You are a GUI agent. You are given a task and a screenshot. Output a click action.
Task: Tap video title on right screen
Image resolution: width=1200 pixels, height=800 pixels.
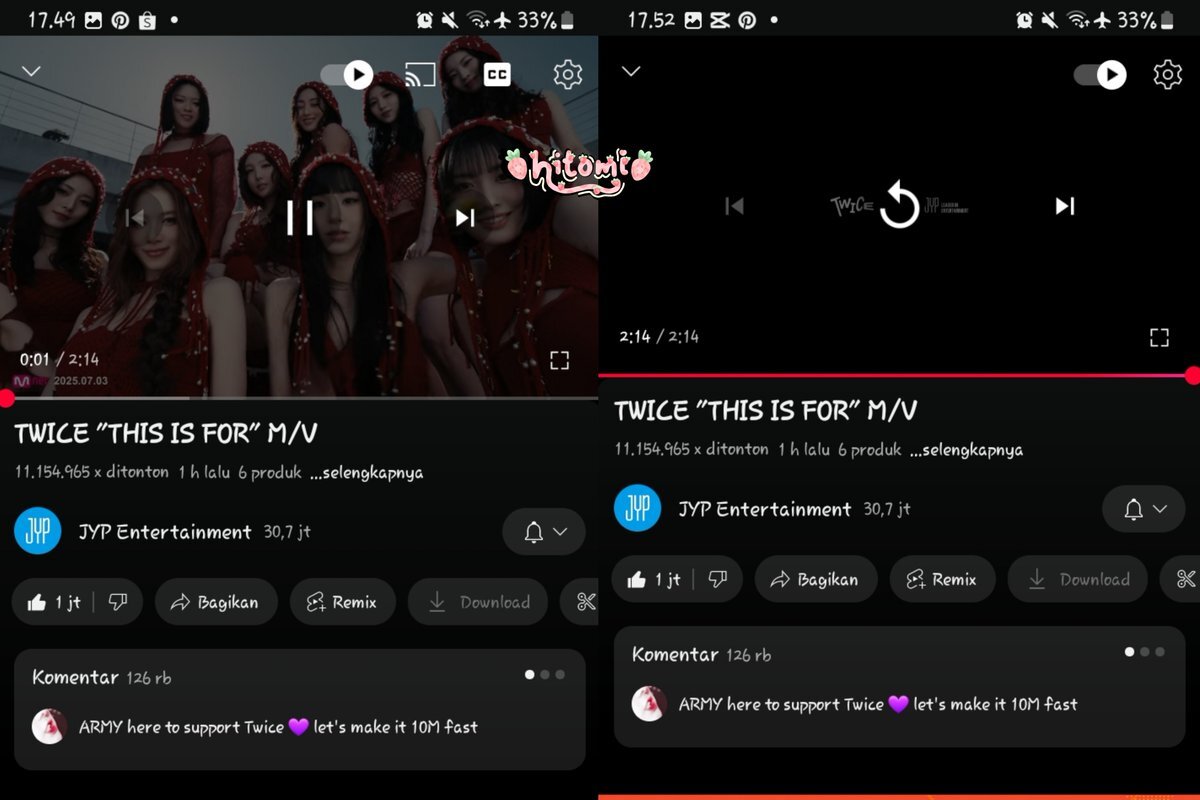pos(766,410)
